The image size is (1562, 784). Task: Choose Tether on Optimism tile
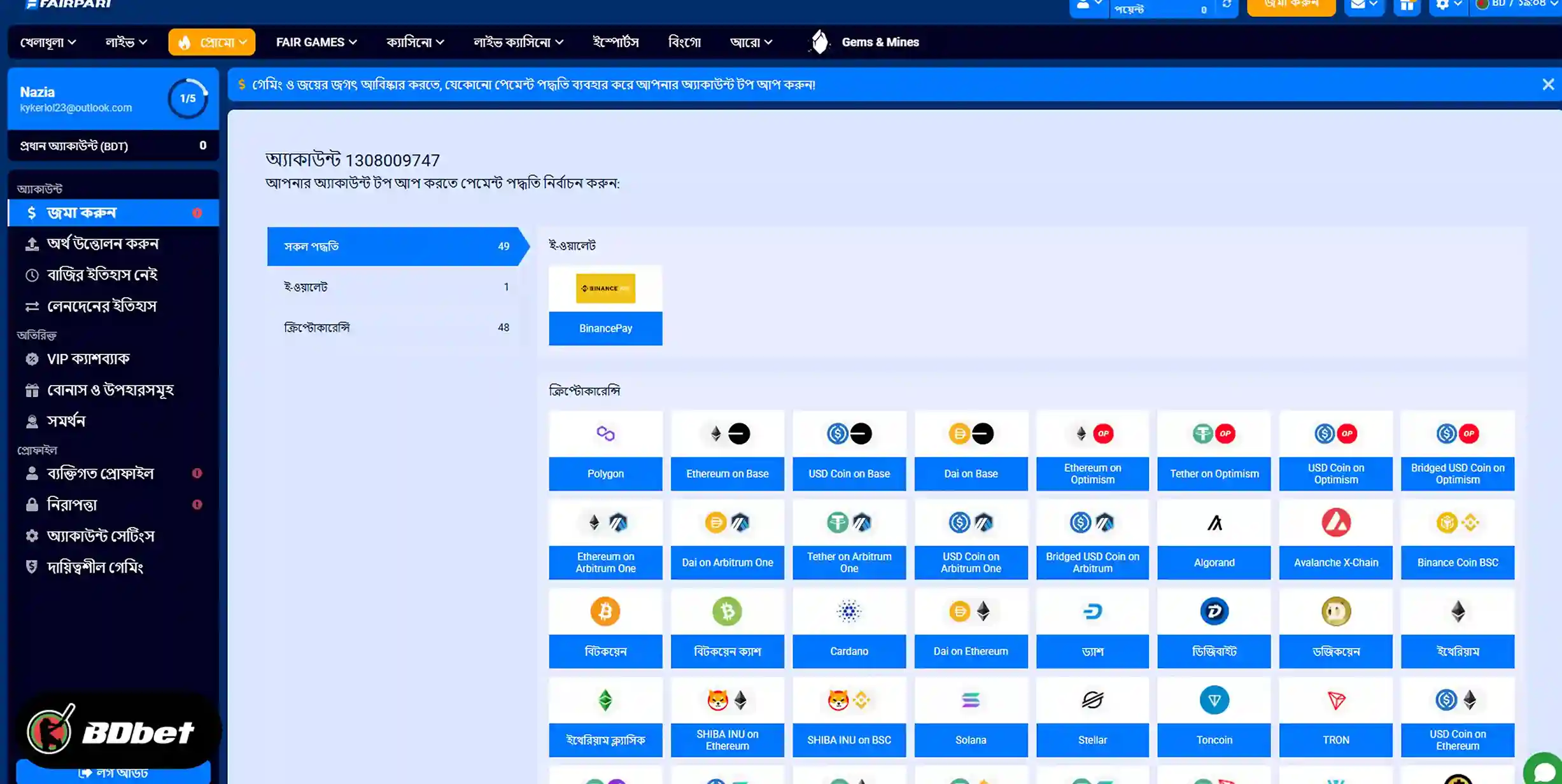click(1214, 451)
